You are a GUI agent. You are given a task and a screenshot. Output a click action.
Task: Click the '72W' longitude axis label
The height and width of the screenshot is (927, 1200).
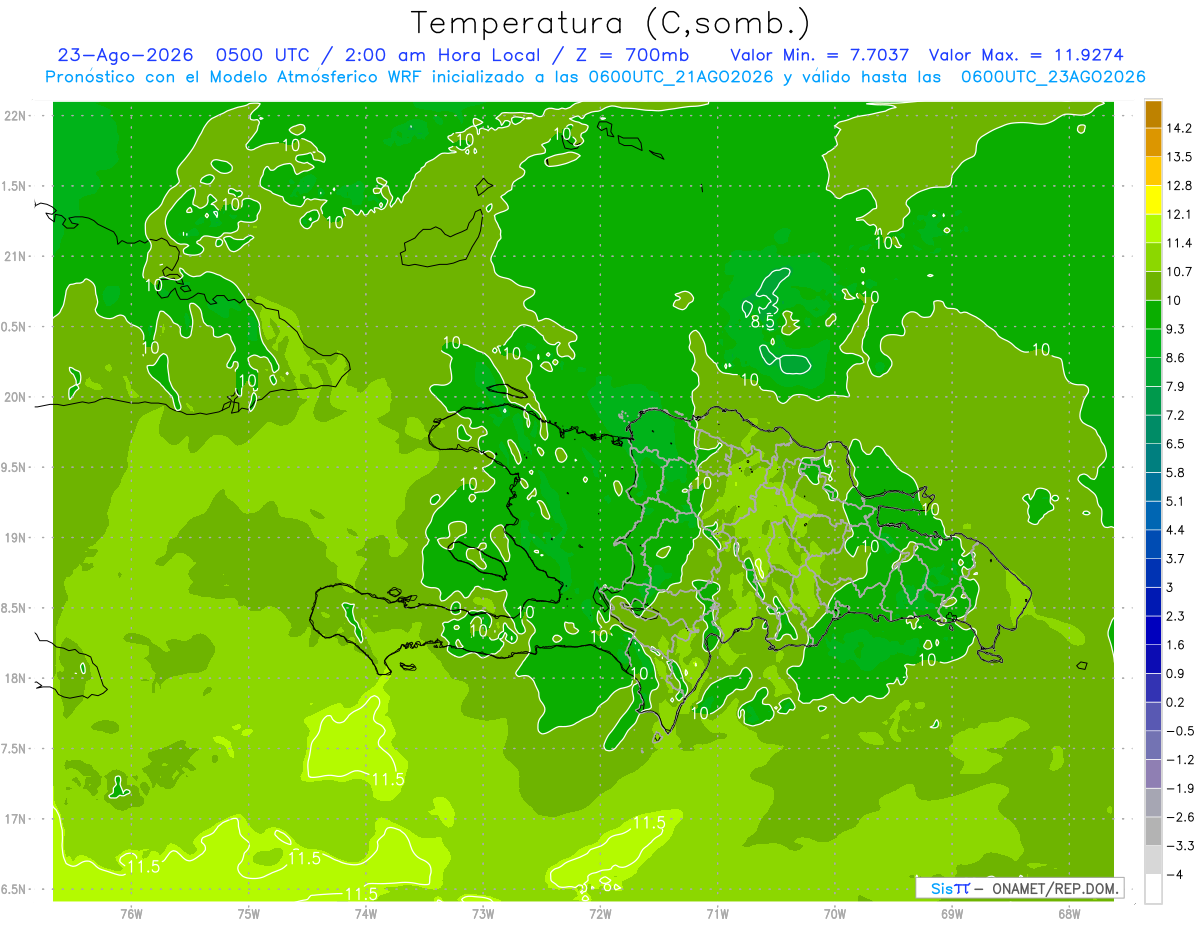pos(600,914)
